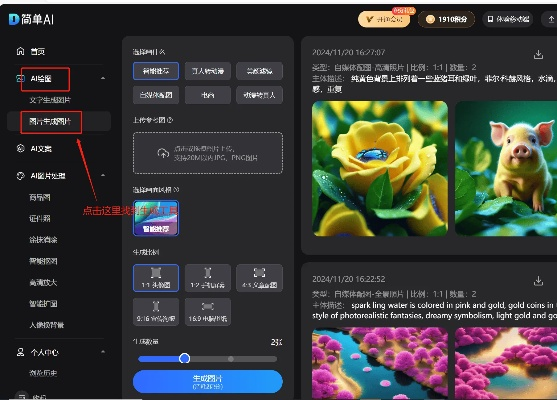Click the AI图片处理 palette icon
The image size is (557, 400).
[21, 175]
